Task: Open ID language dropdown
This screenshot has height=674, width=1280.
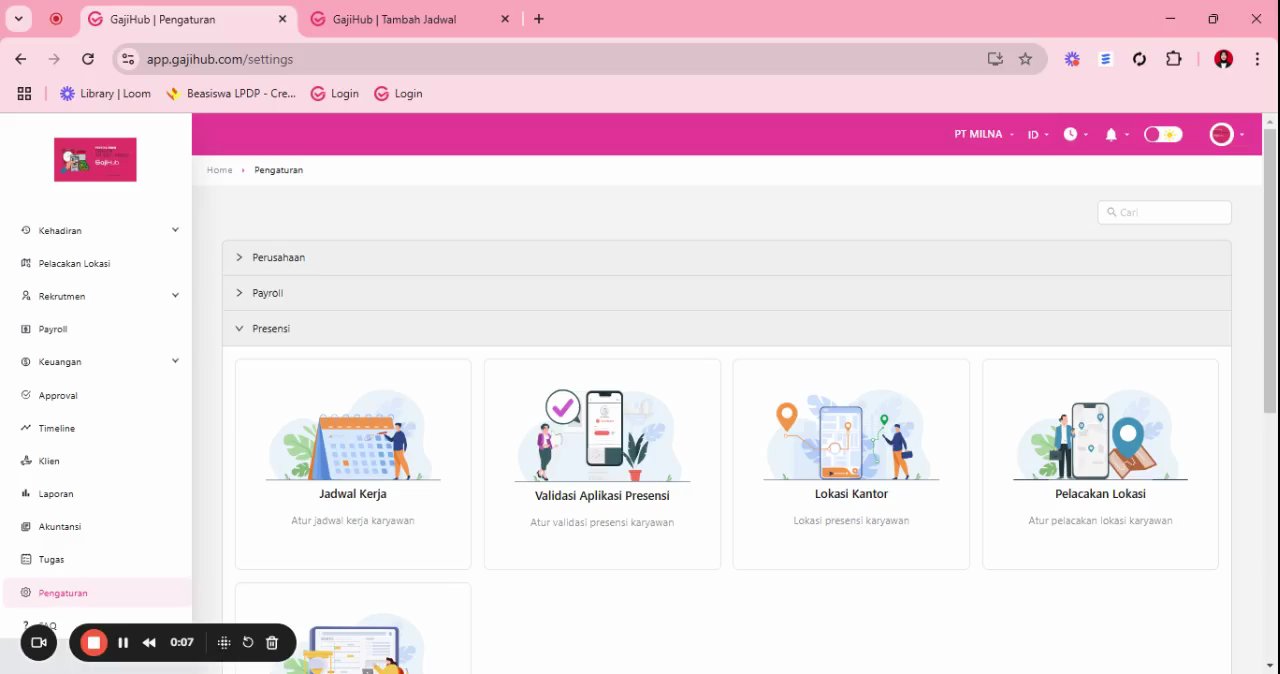Action: click(x=1038, y=134)
